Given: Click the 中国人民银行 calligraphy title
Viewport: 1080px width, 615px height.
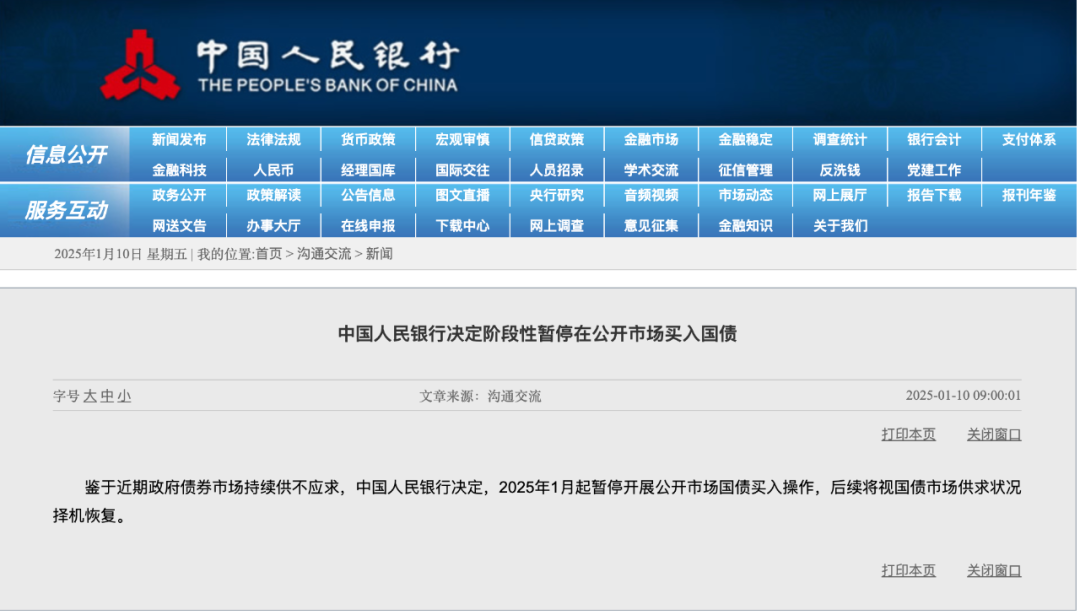Looking at the screenshot, I should pos(328,55).
